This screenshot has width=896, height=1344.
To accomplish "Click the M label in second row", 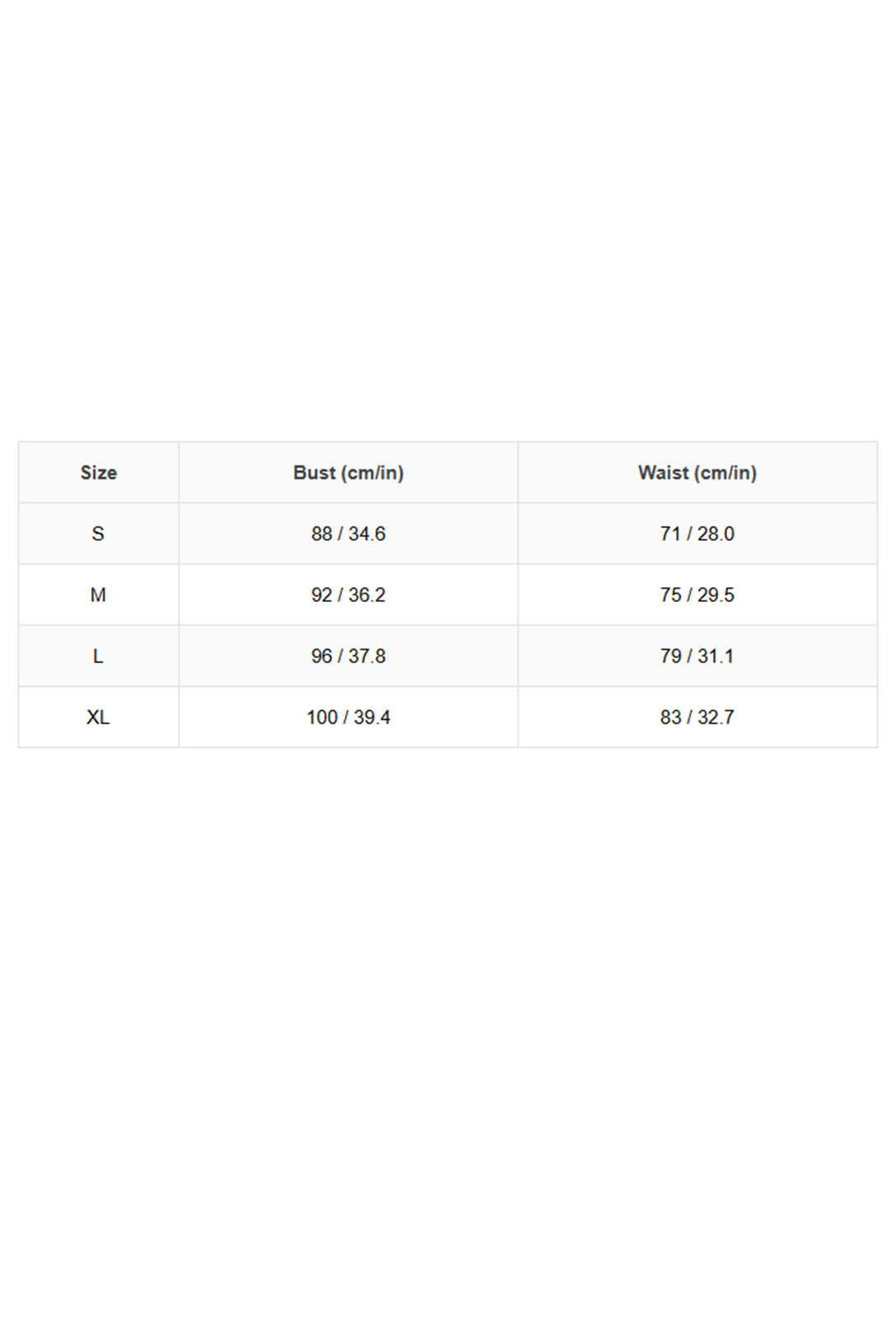I will (x=98, y=595).
